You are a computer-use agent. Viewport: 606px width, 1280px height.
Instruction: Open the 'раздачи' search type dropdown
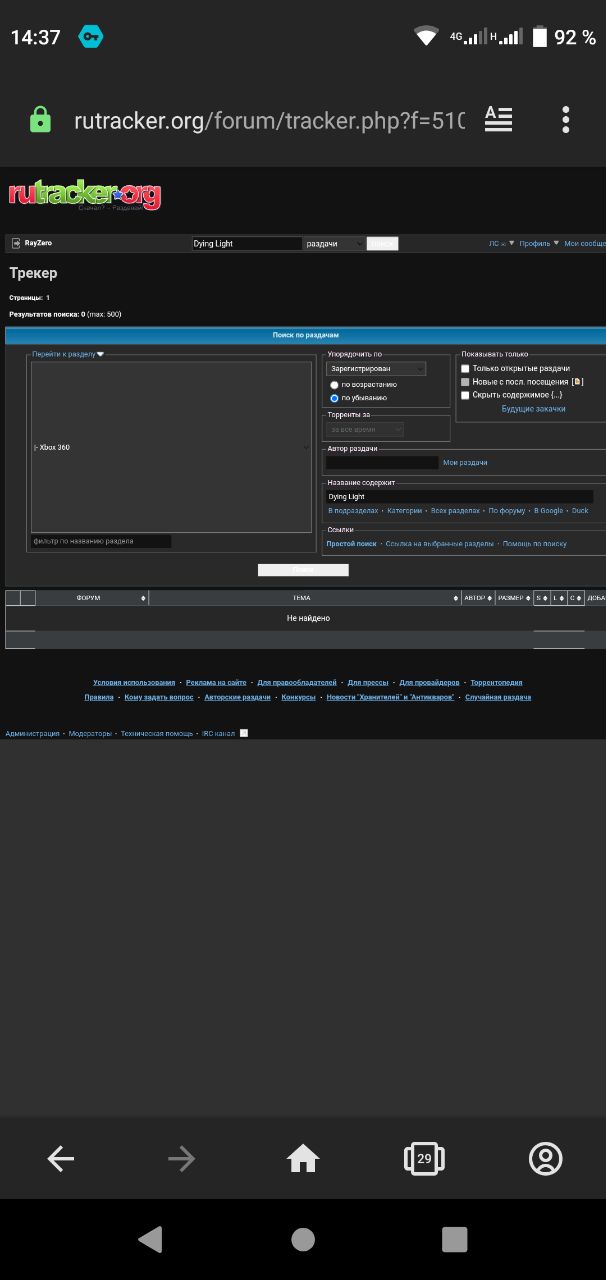(x=334, y=243)
